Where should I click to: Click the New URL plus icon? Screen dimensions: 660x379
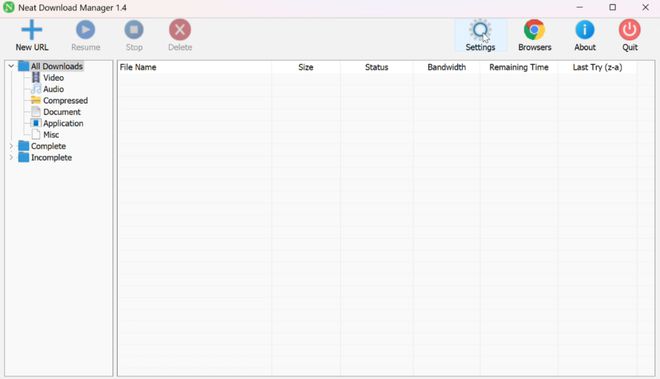32,30
